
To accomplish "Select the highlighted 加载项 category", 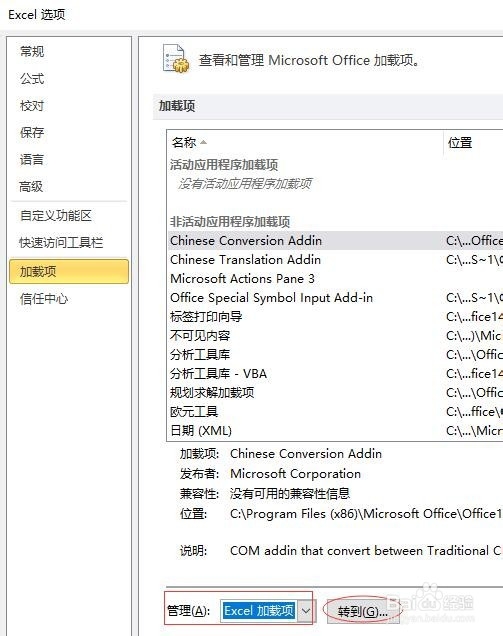I will pos(69,271).
